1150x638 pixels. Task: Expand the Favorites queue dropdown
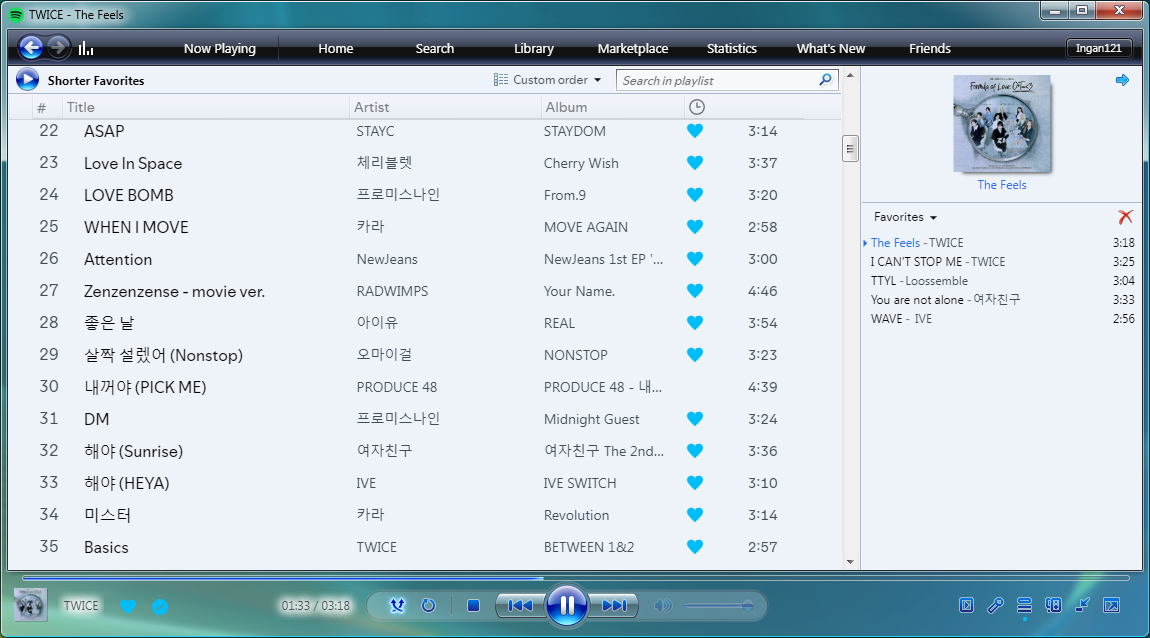[x=905, y=217]
